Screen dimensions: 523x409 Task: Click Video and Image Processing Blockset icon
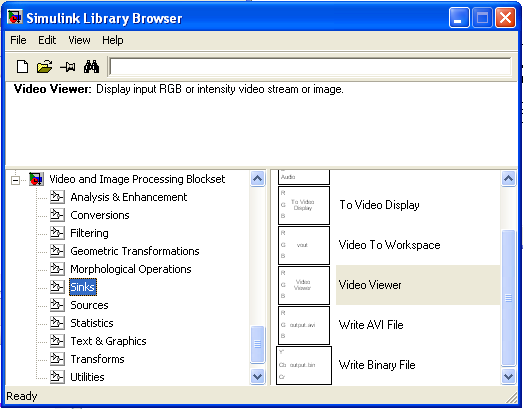pos(36,179)
